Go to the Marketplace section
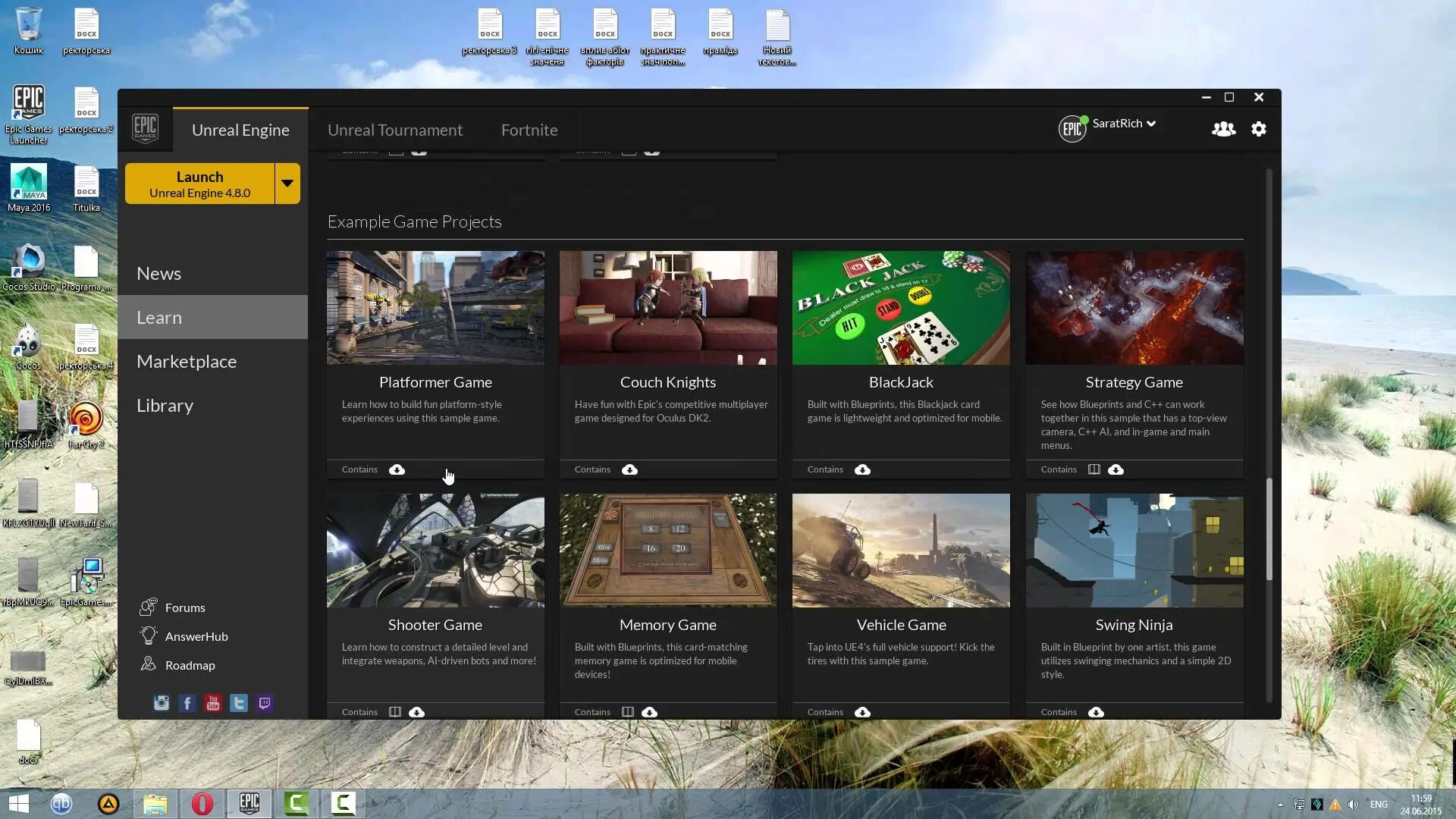Viewport: 1456px width, 819px height. (187, 362)
